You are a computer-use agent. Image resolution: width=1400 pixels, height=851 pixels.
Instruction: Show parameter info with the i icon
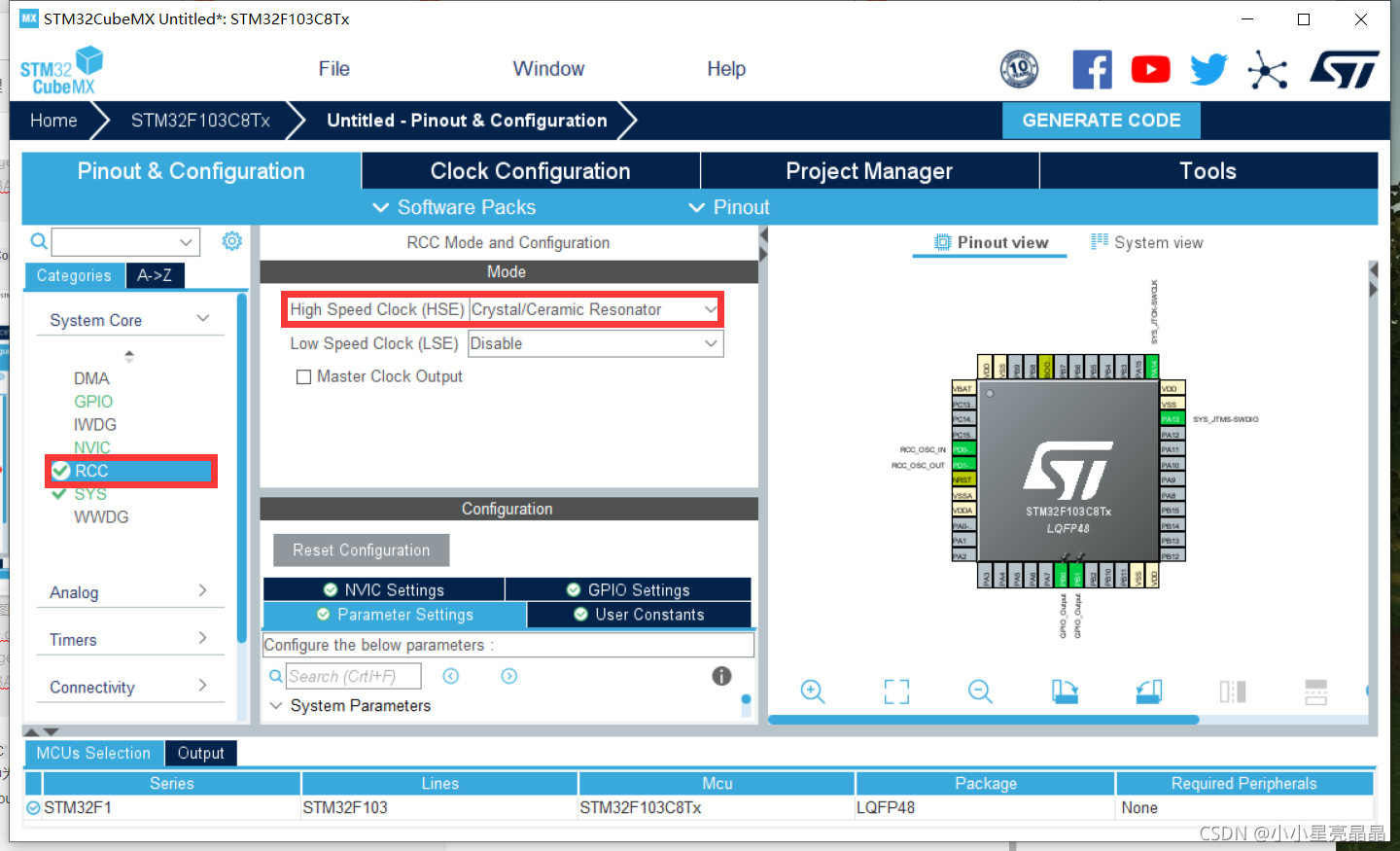click(x=721, y=676)
